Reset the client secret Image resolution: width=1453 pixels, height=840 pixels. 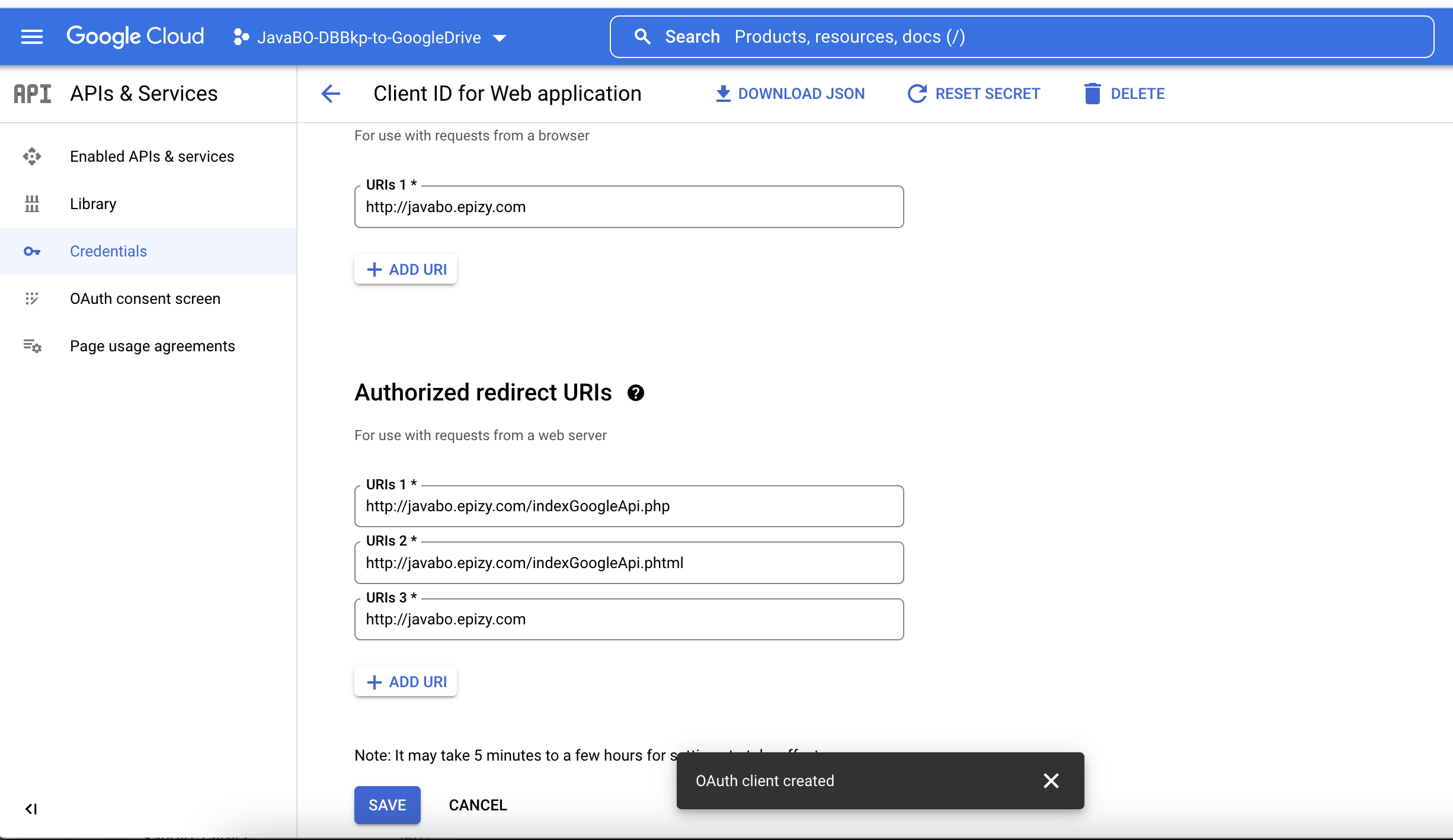974,93
